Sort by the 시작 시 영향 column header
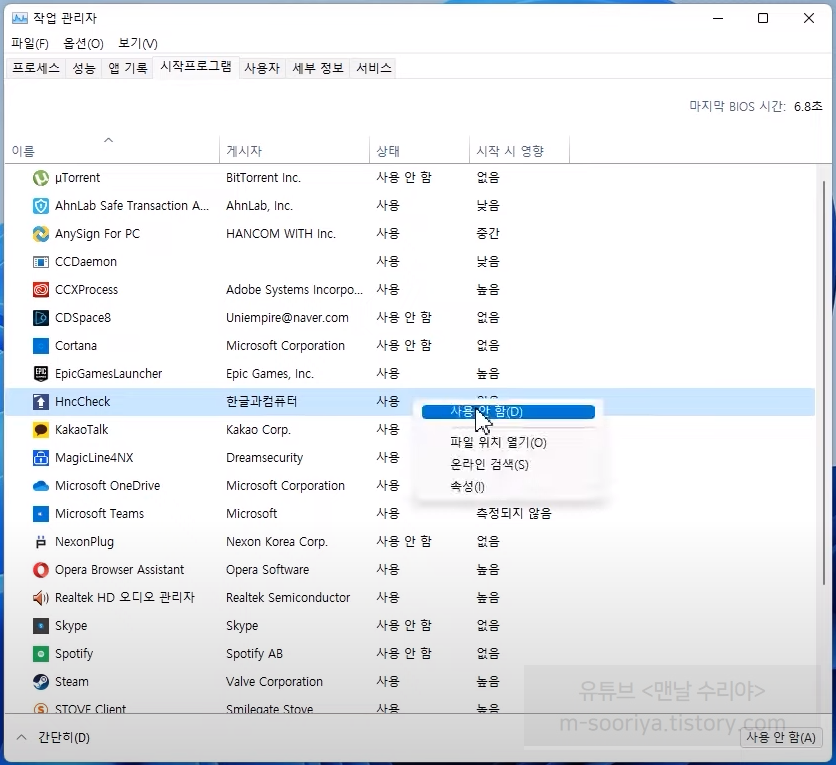836x765 pixels. tap(519, 151)
